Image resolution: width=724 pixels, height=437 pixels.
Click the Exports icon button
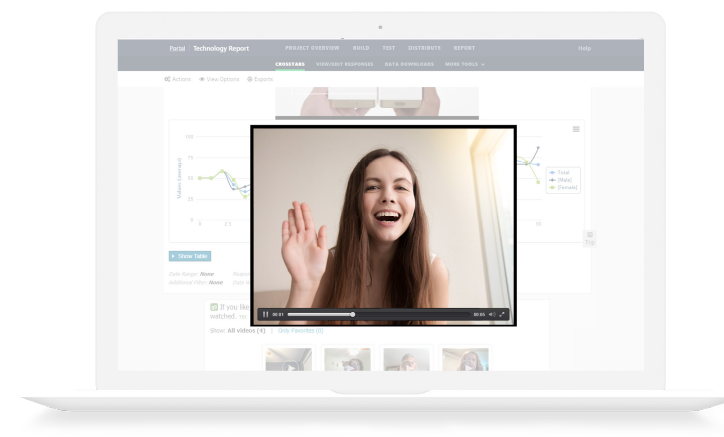260,79
